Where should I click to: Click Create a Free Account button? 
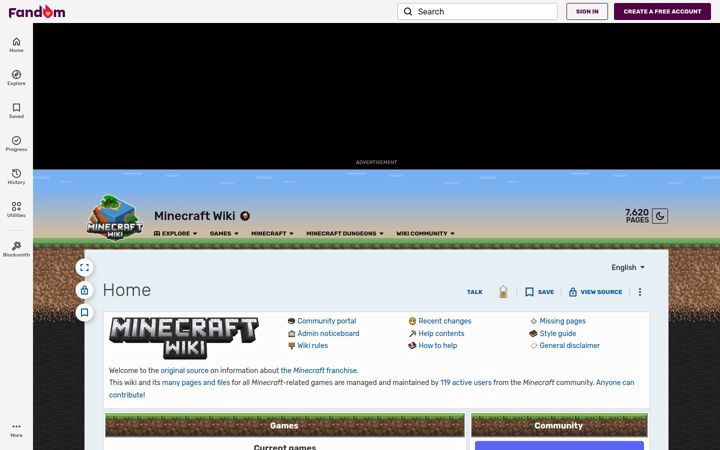pos(662,11)
